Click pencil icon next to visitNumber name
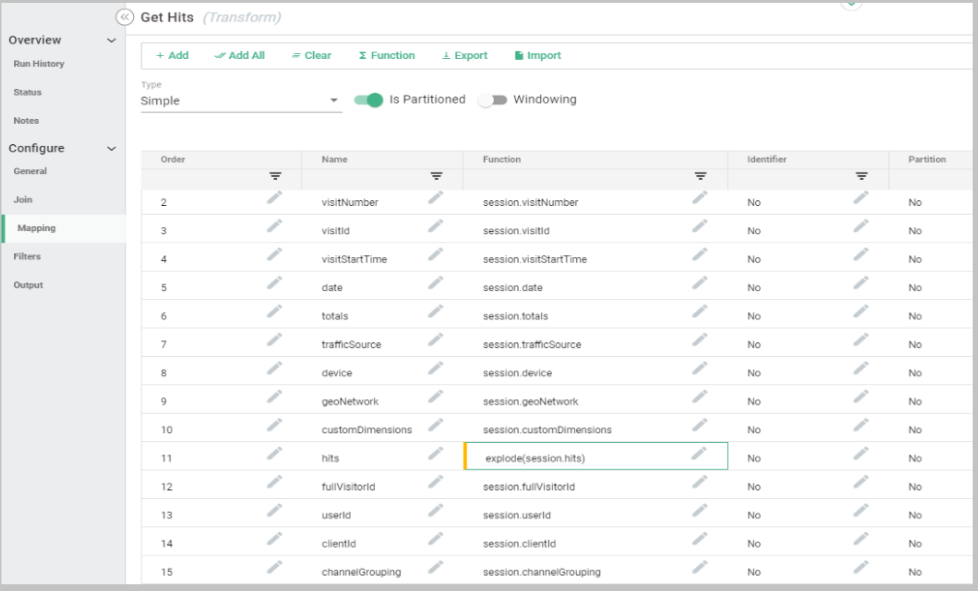The width and height of the screenshot is (978, 591). 435,199
